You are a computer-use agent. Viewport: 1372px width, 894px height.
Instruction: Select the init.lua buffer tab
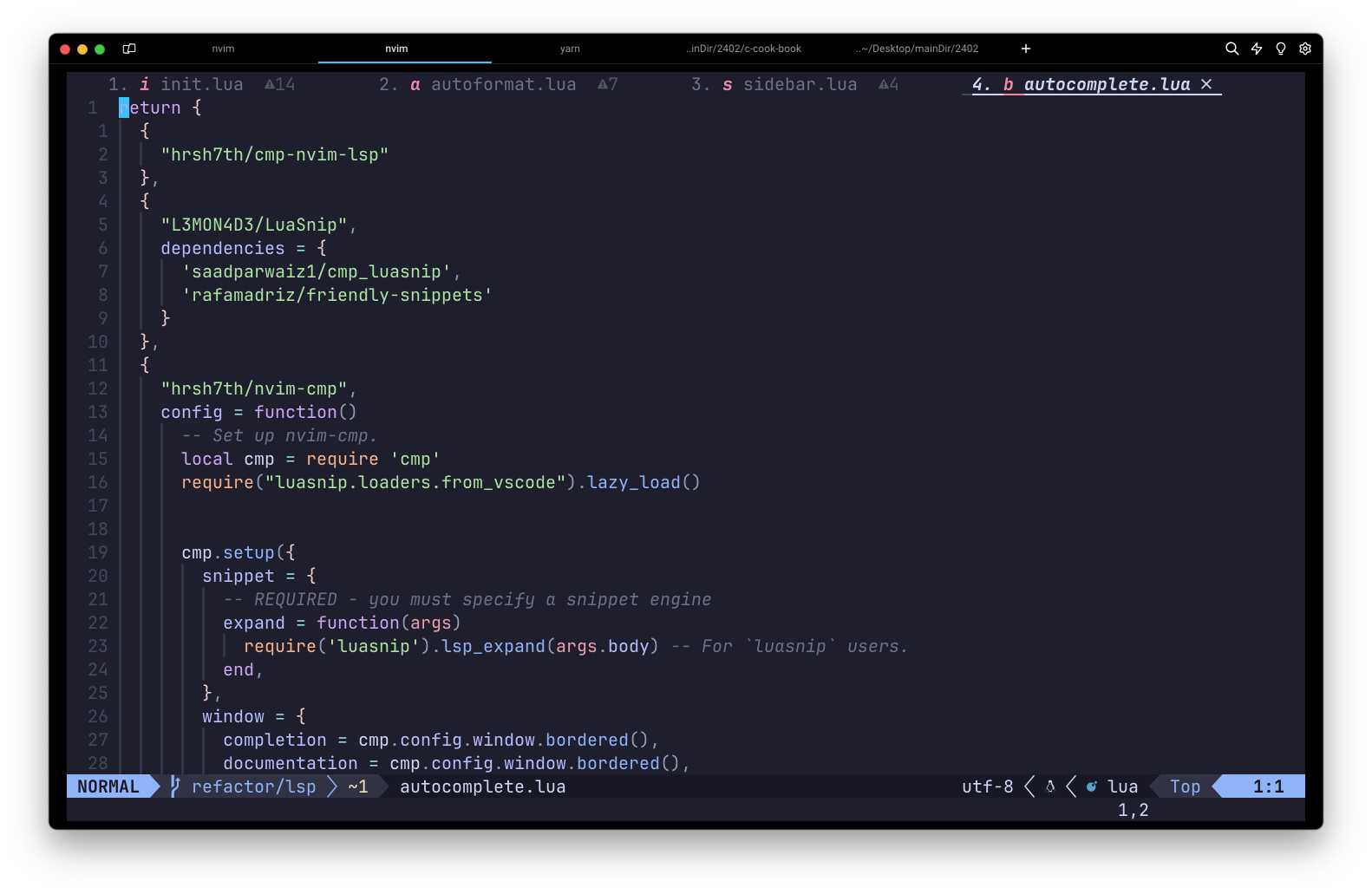point(201,84)
